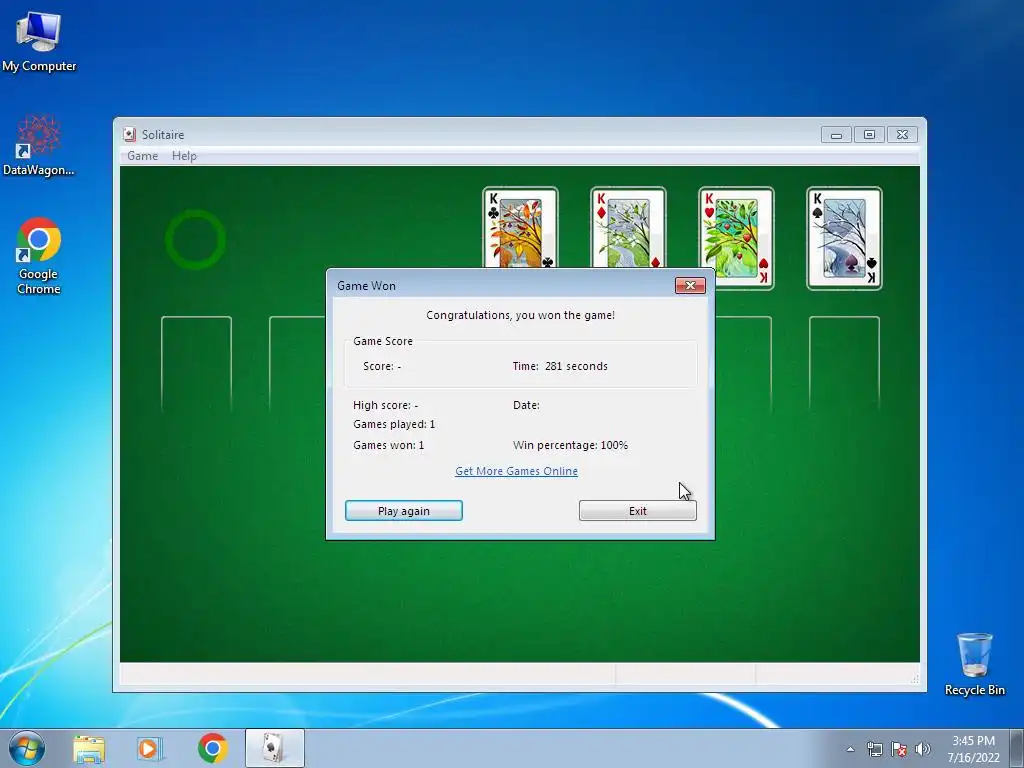
Task: Click the 'High score: -' text
Action: point(385,405)
